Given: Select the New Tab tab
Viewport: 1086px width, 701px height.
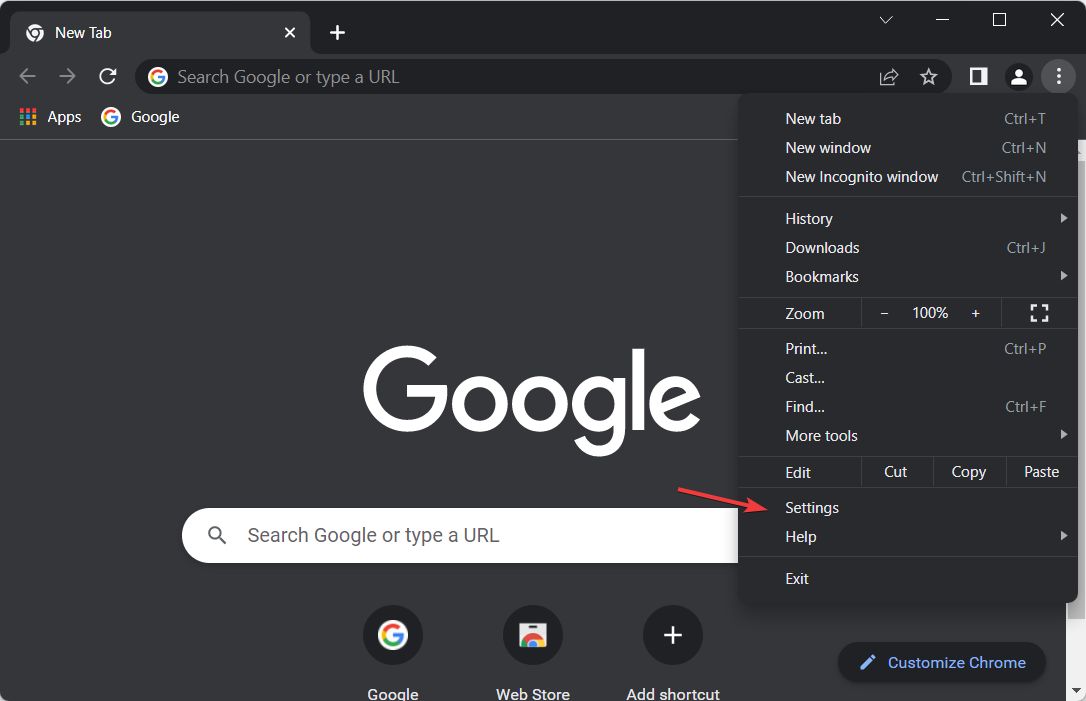Looking at the screenshot, I should click(x=159, y=33).
